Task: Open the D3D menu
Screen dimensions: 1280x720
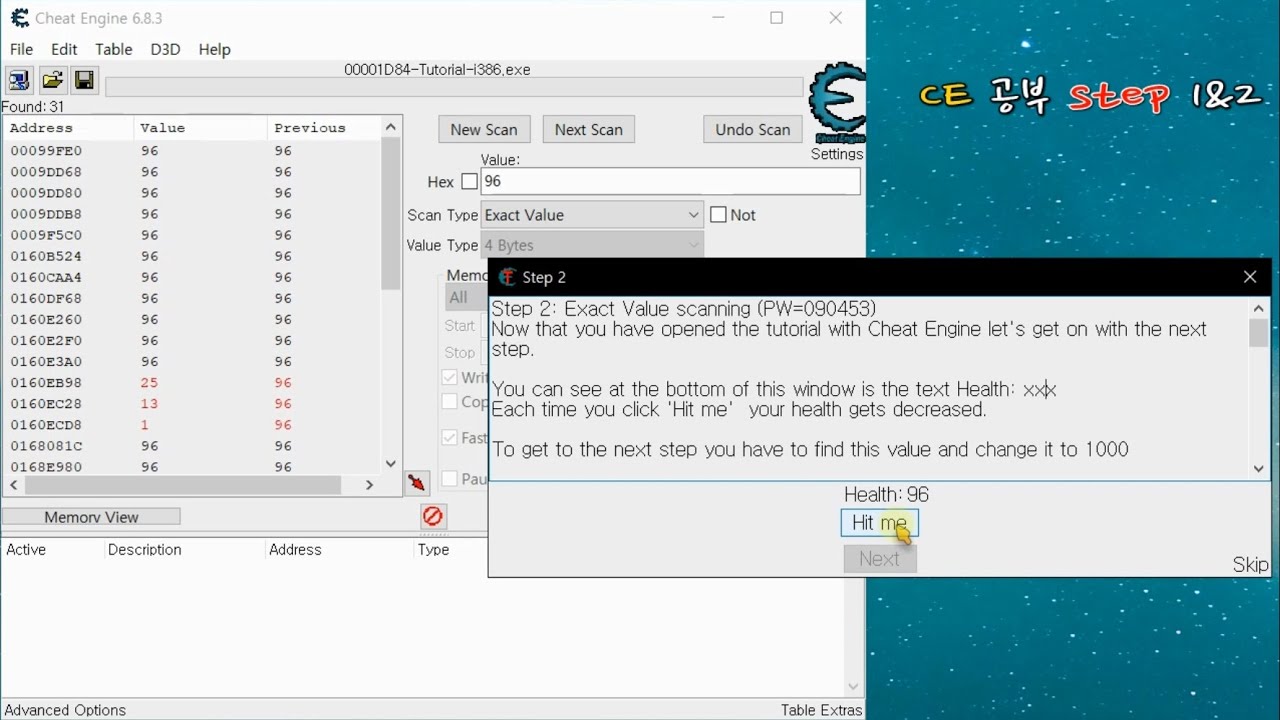Action: tap(165, 49)
